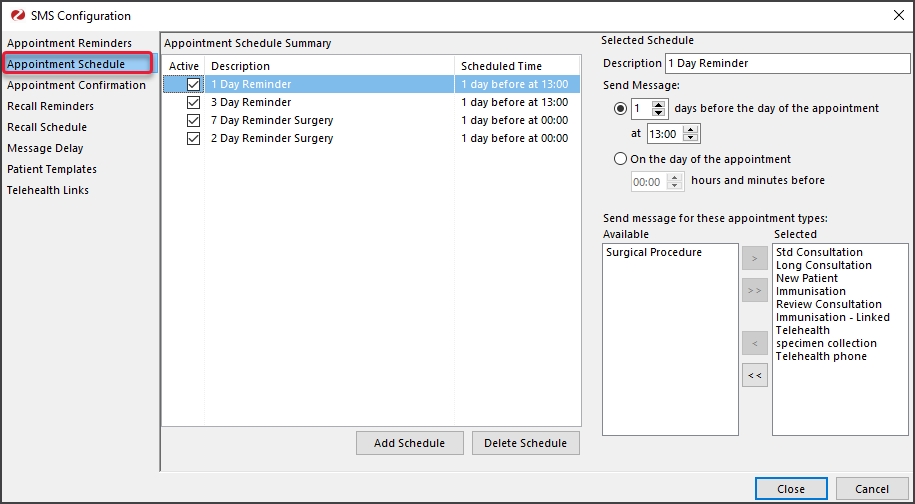The image size is (915, 504).
Task: Select 'Review Consultation' in Selected list
Action: click(829, 304)
